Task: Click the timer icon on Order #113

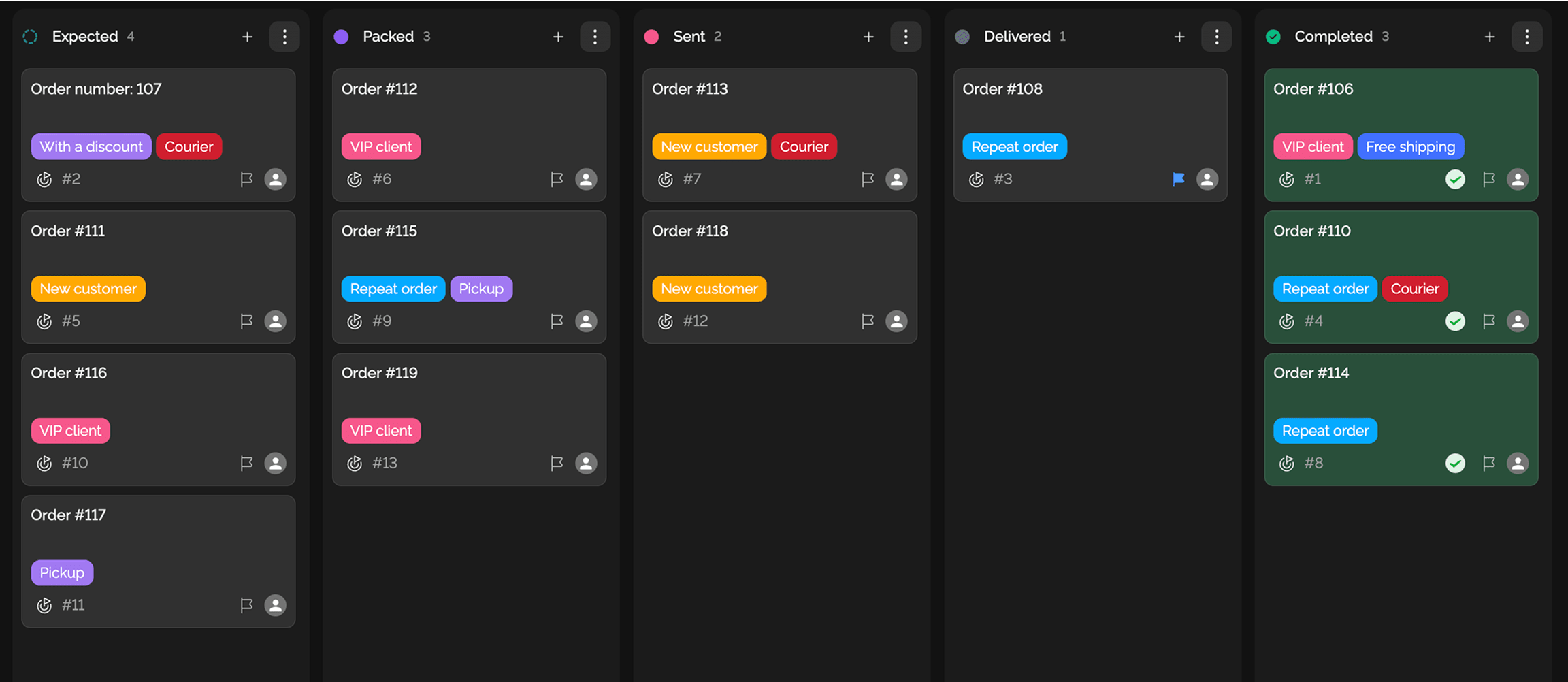Action: click(666, 179)
